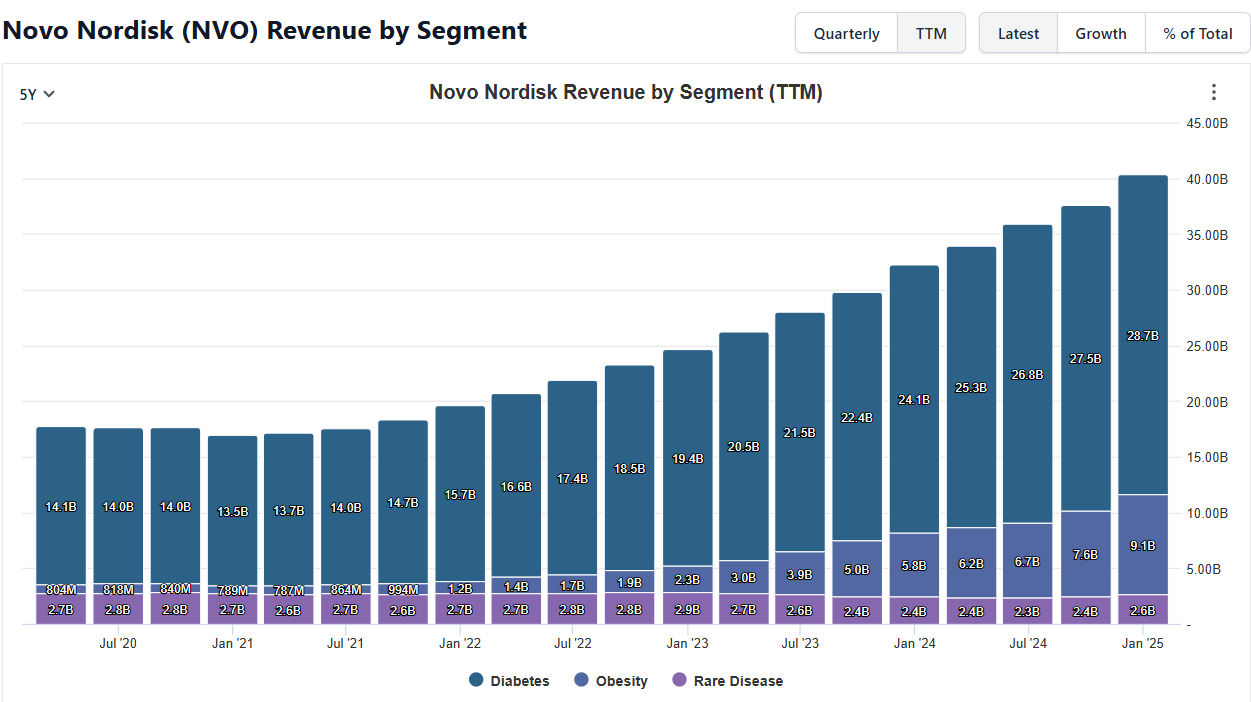Click the 13.5B Diabetes bar label
The width and height of the screenshot is (1251, 702).
point(233,511)
